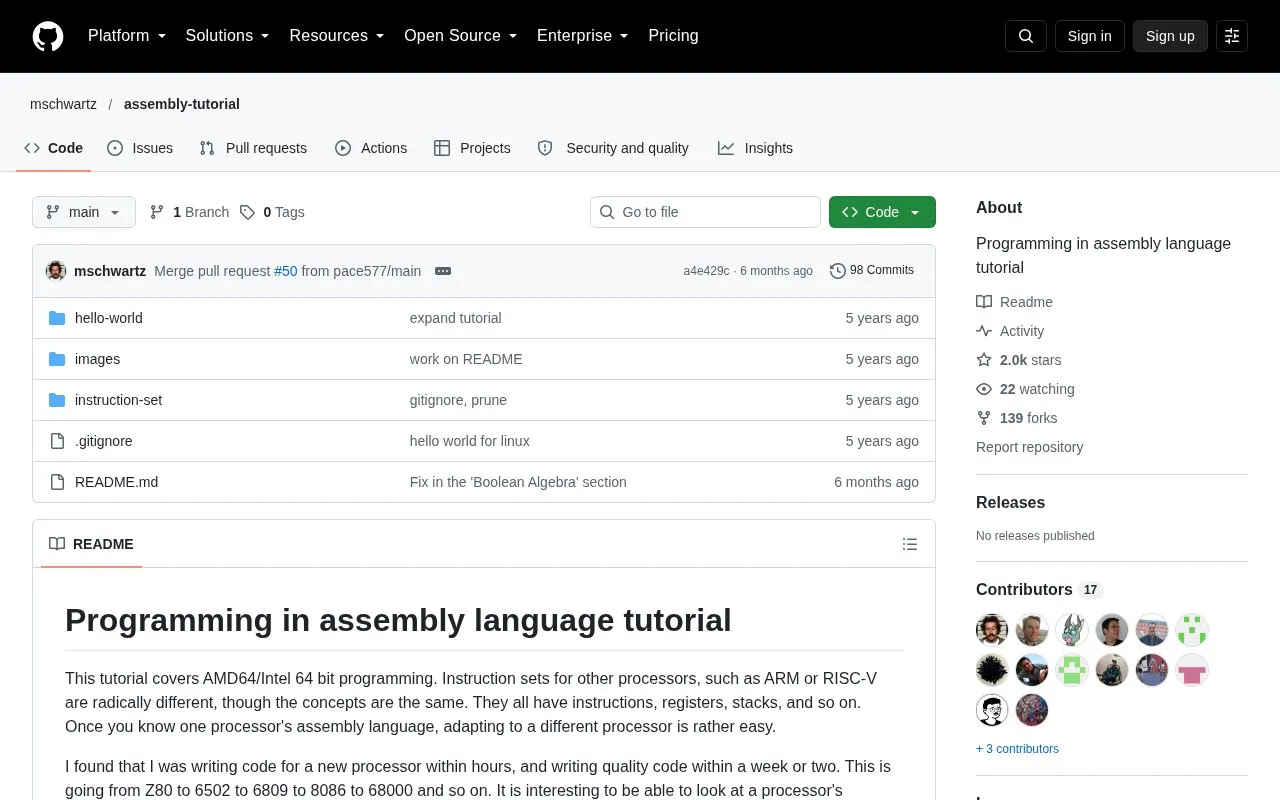Click the GitHub logo icon
Image resolution: width=1280 pixels, height=800 pixels.
pos(48,36)
